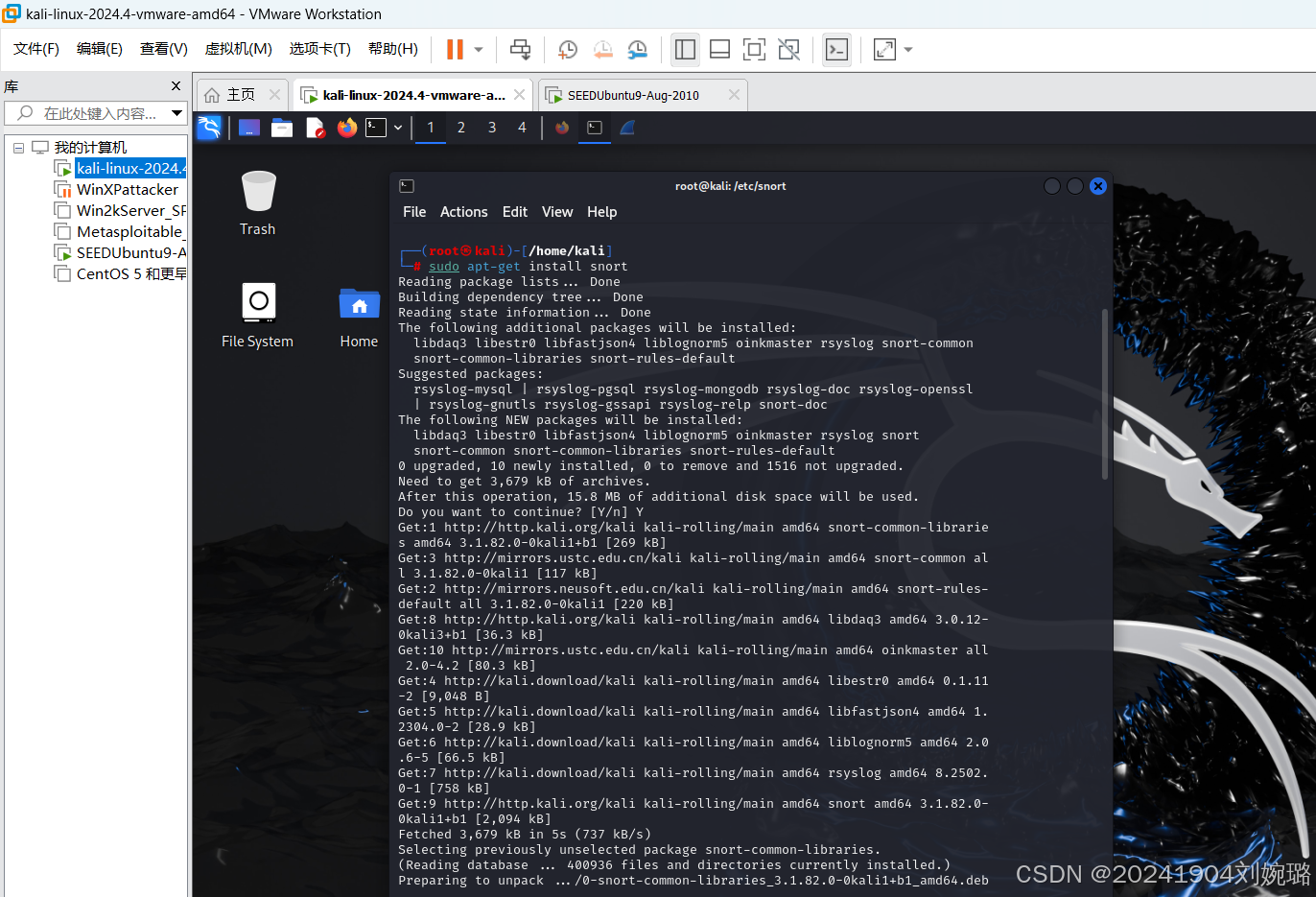
Task: Expand the terminal launcher dropdown chevron
Action: 398,128
